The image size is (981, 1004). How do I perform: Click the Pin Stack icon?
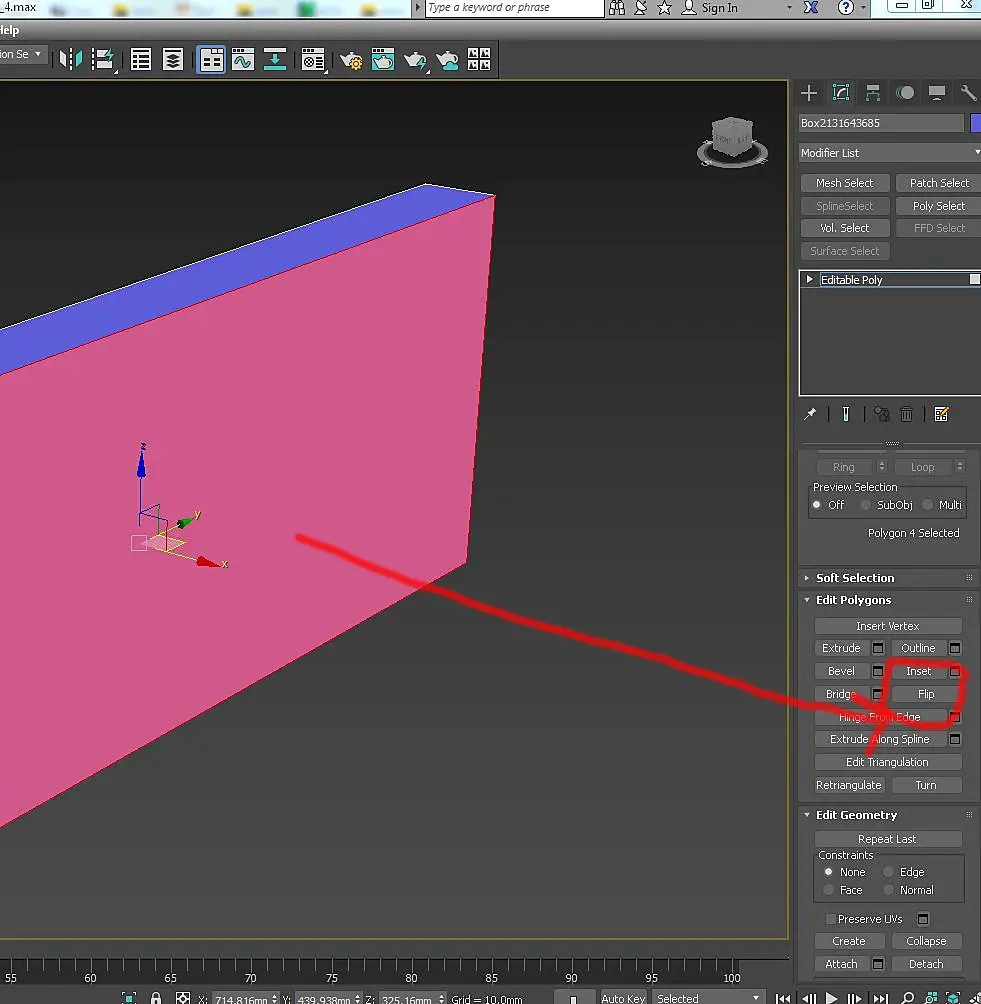pos(810,414)
